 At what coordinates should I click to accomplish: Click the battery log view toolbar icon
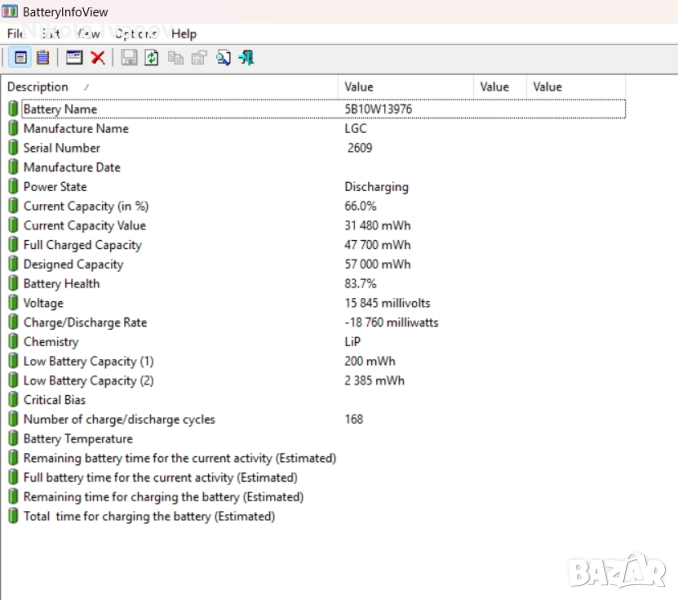coord(42,58)
